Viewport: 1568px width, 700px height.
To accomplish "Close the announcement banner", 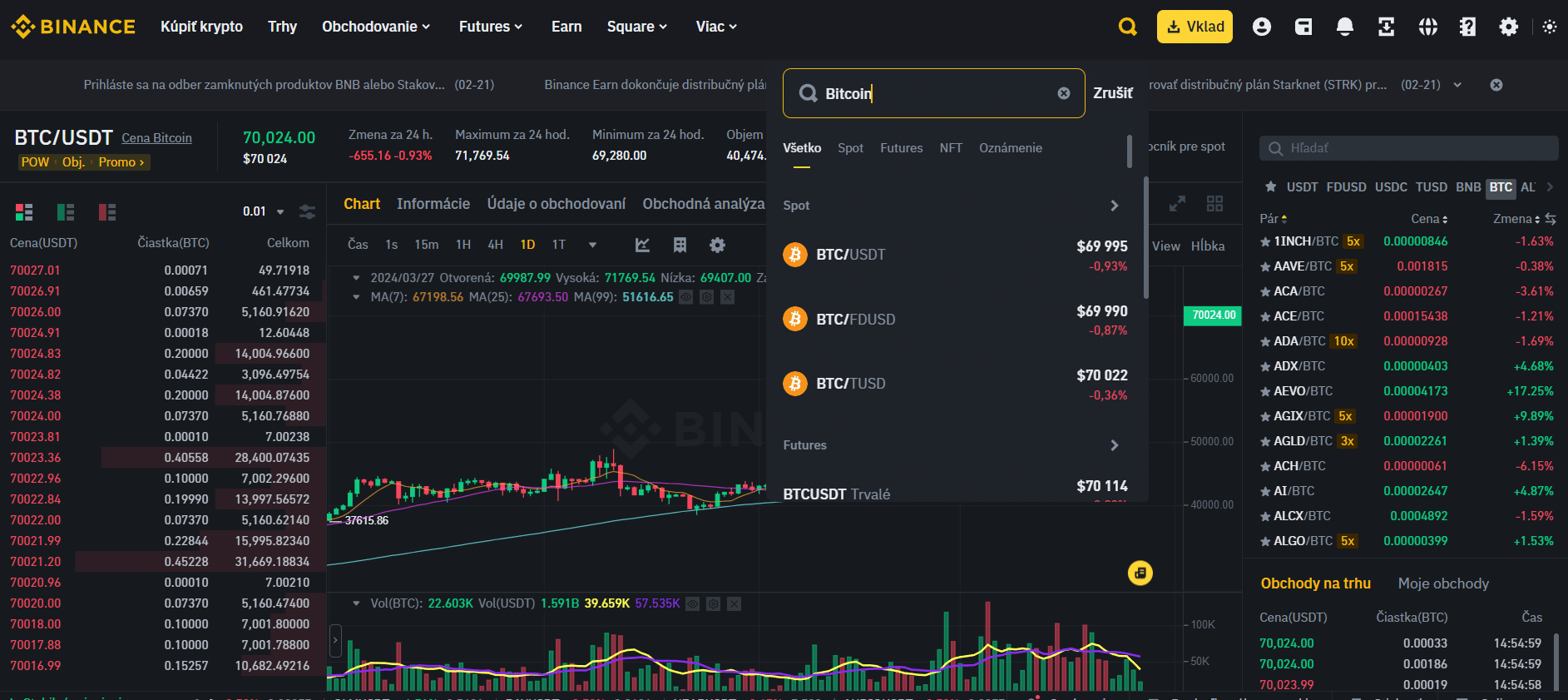I will 1496,85.
